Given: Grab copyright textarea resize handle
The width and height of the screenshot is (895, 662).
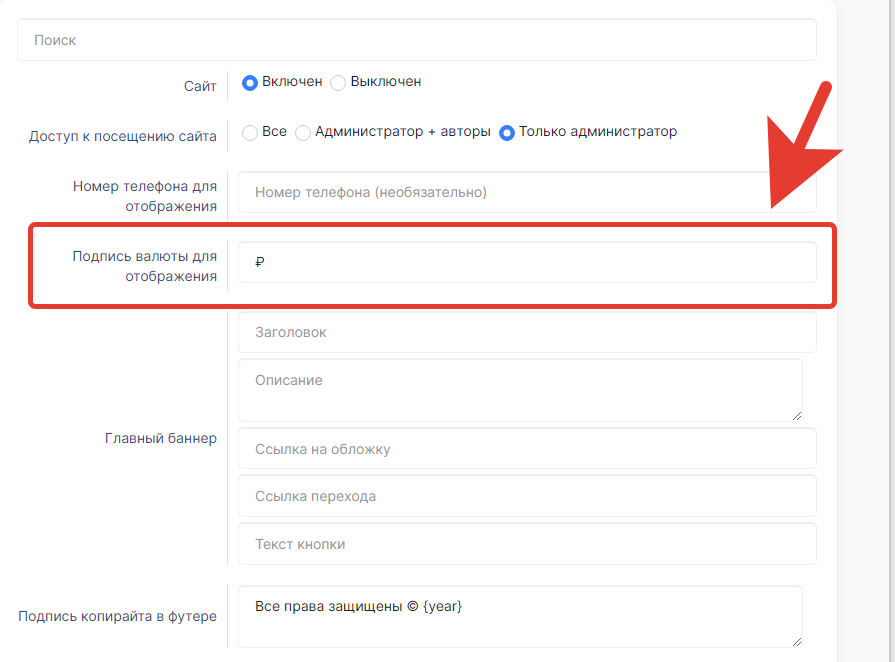Looking at the screenshot, I should 797,642.
